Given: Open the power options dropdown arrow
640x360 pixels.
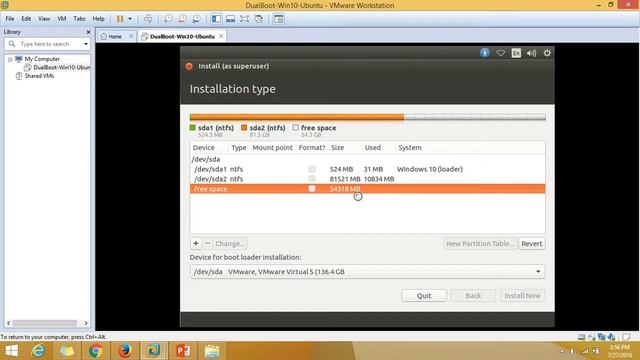Looking at the screenshot, I should click(x=130, y=19).
